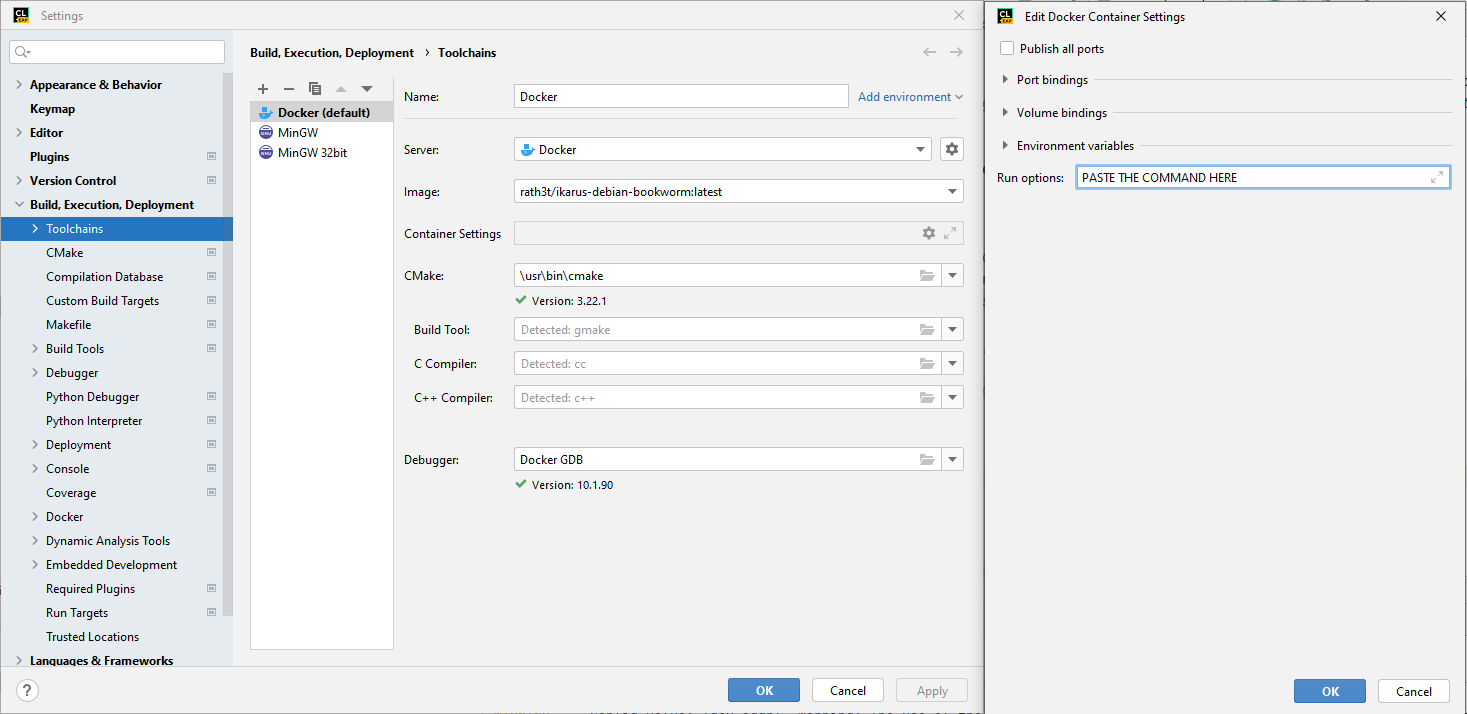The width and height of the screenshot is (1467, 714).
Task: Click the Run options input field
Action: point(1263,177)
